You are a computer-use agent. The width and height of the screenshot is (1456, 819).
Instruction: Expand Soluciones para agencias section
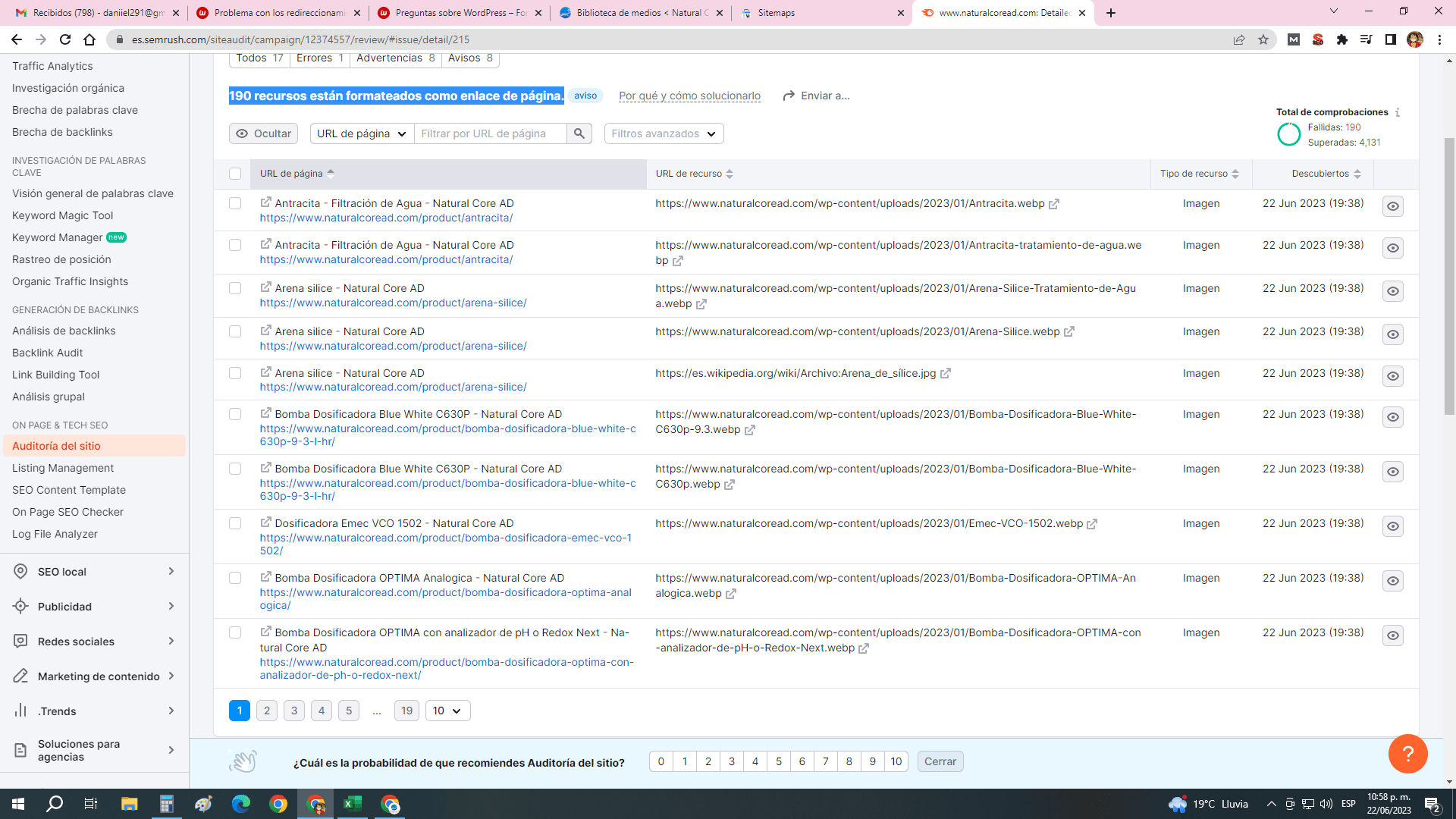95,750
